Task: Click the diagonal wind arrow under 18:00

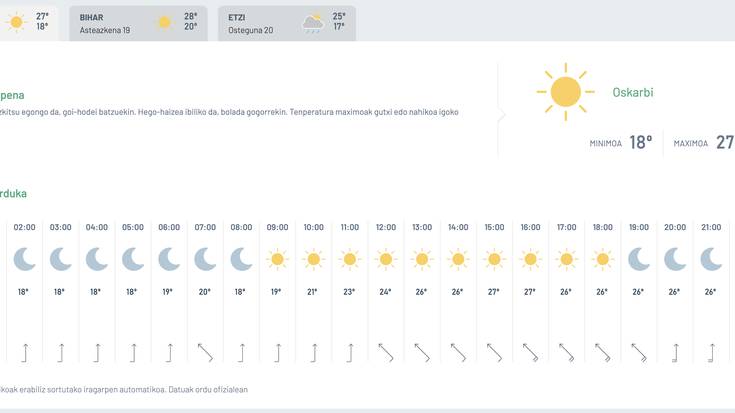Action: pos(602,353)
